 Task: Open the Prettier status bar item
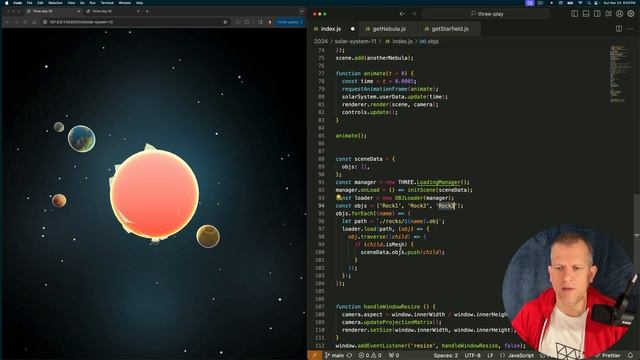609,356
